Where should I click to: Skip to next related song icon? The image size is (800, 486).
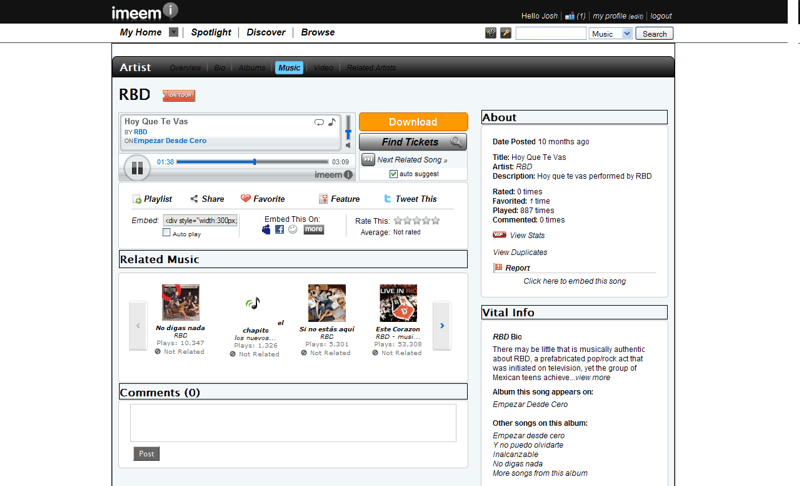368,160
